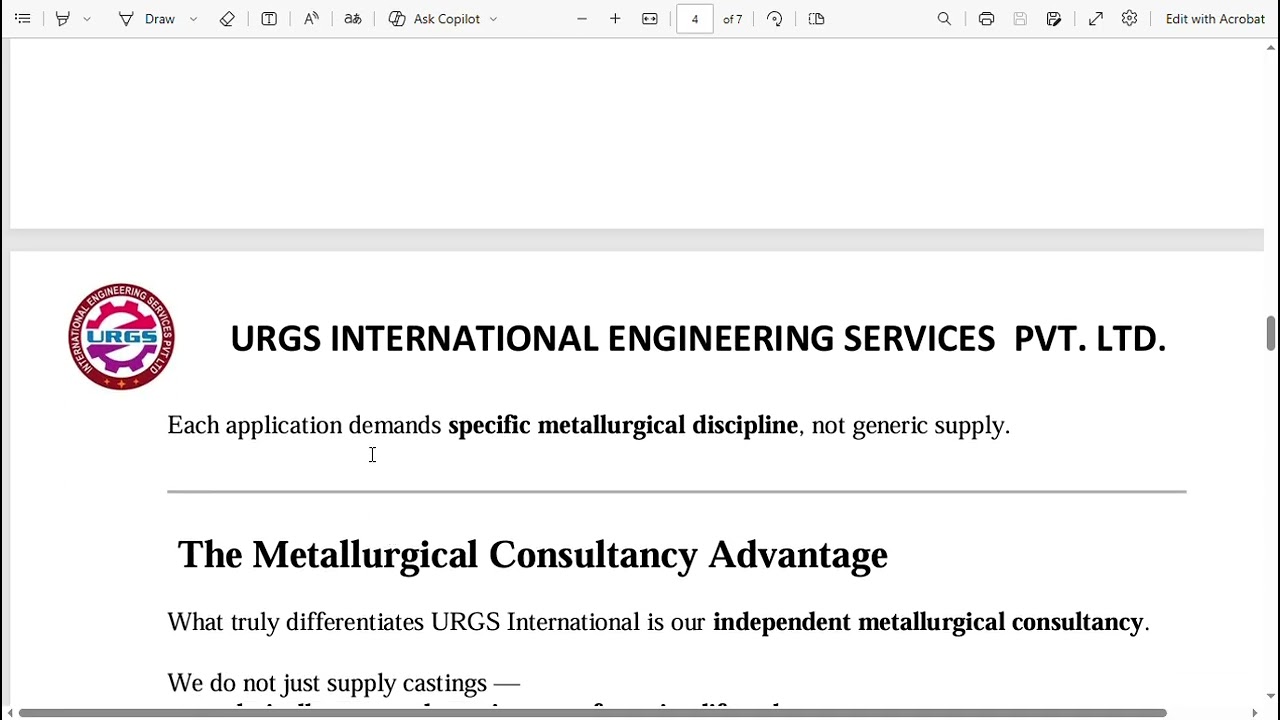Toggle fit to width view

(x=650, y=19)
